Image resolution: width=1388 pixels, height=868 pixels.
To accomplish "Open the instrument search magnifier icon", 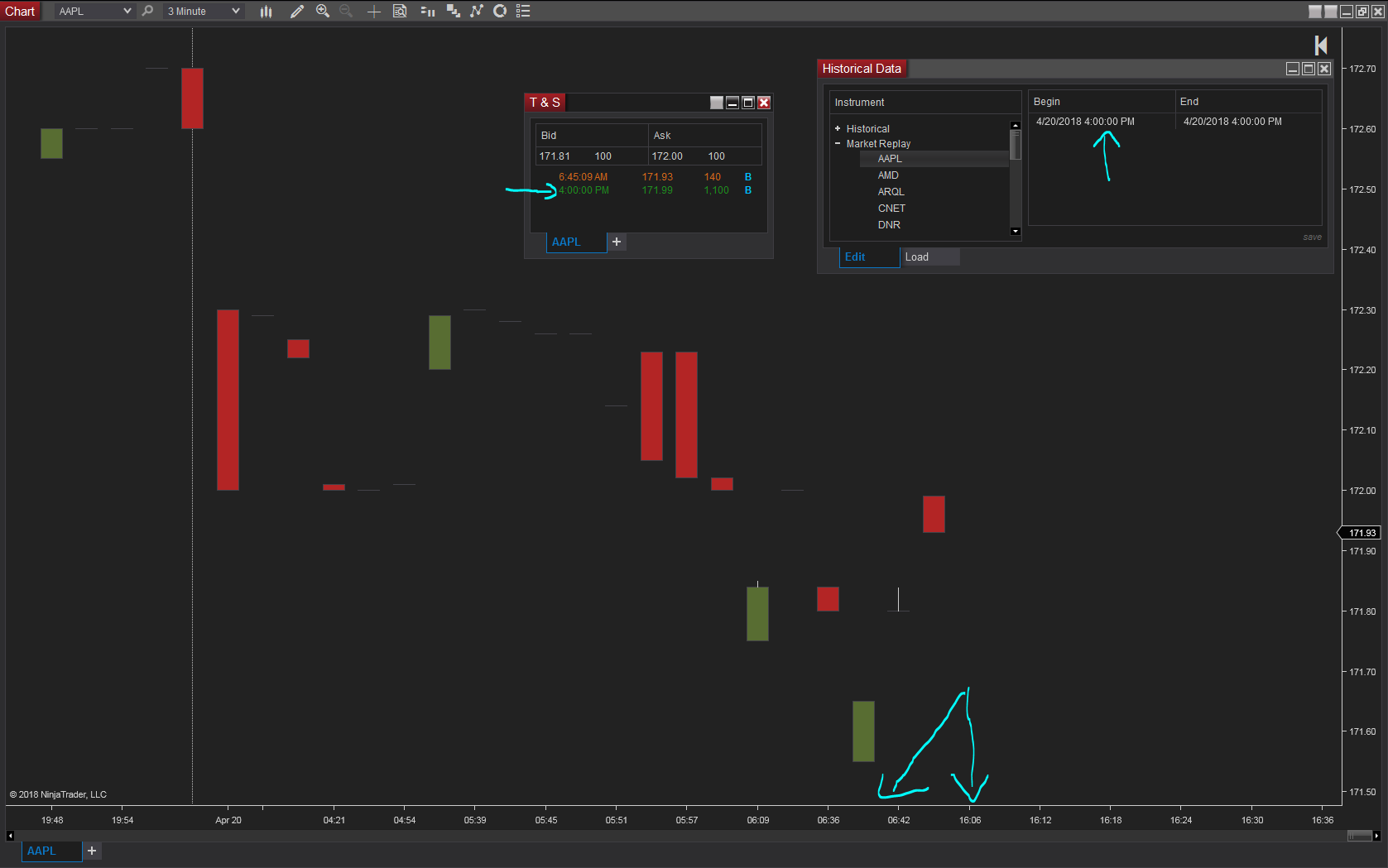I will click(147, 11).
